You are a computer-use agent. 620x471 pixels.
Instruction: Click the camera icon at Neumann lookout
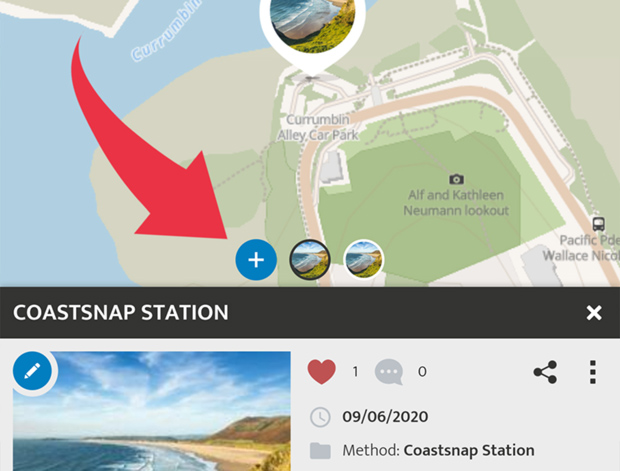pyautogui.click(x=456, y=180)
